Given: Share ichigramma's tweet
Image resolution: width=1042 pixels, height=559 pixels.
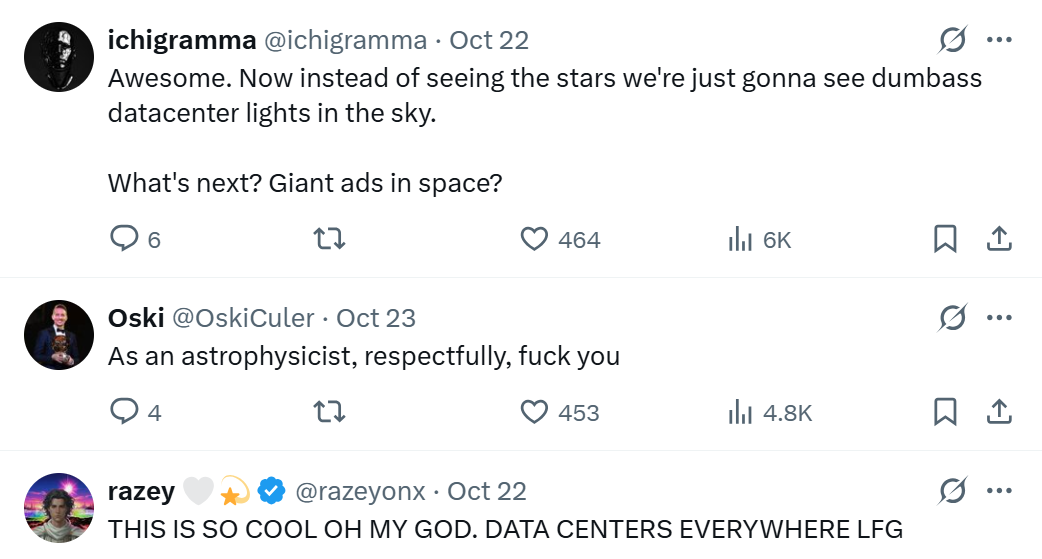Looking at the screenshot, I should (999, 239).
